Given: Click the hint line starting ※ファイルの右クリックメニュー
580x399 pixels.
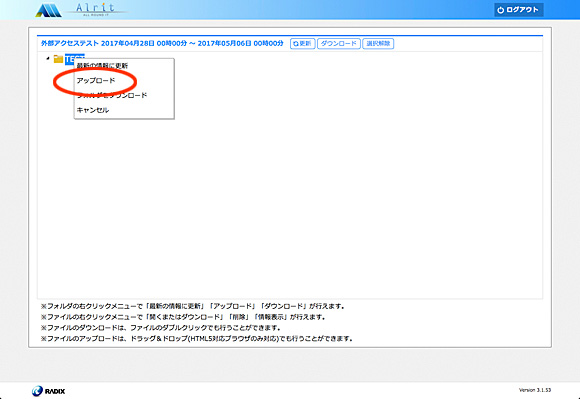Looking at the screenshot, I should click(183, 317).
